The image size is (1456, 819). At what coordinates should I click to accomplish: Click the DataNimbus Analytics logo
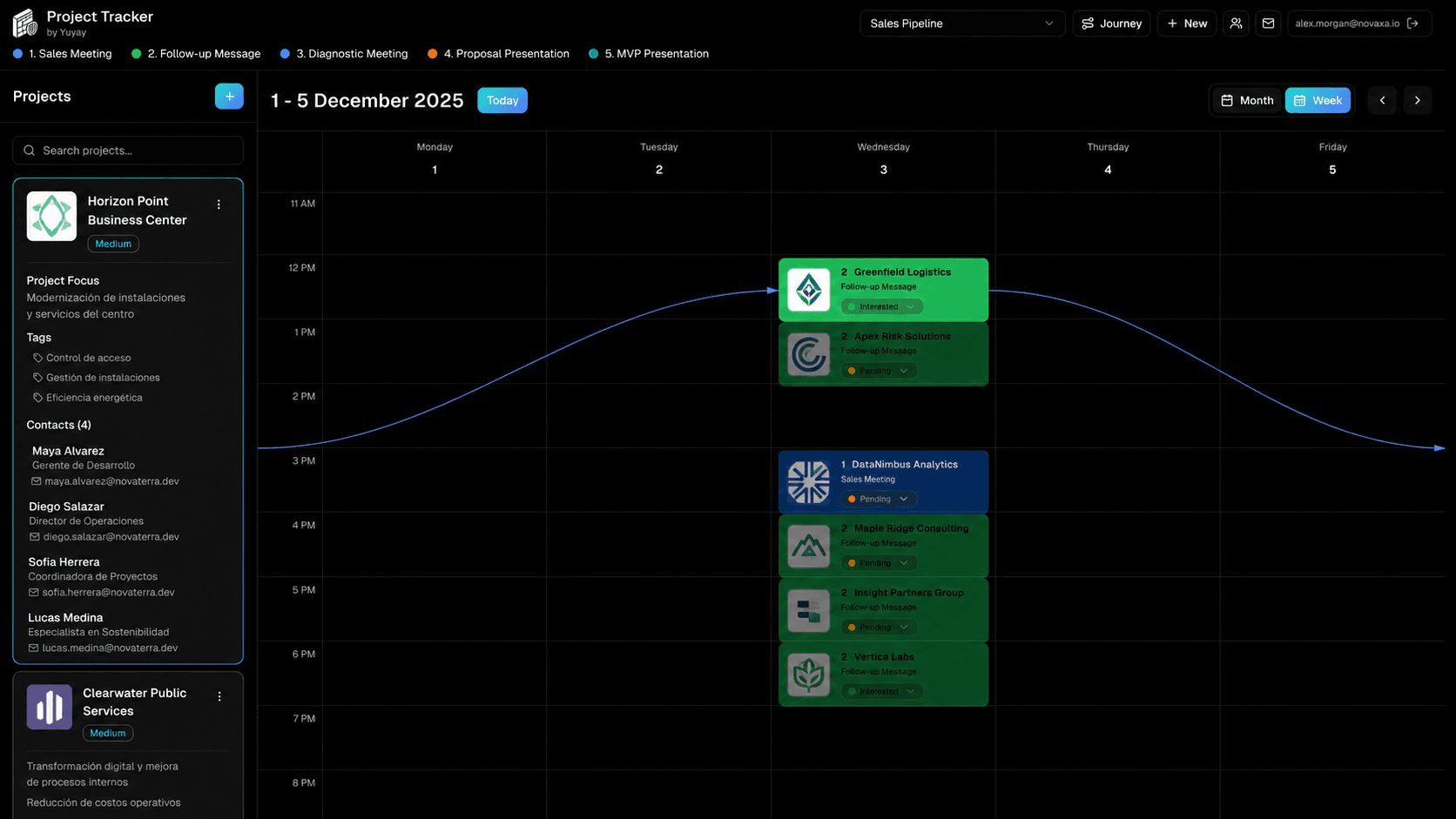coord(809,482)
